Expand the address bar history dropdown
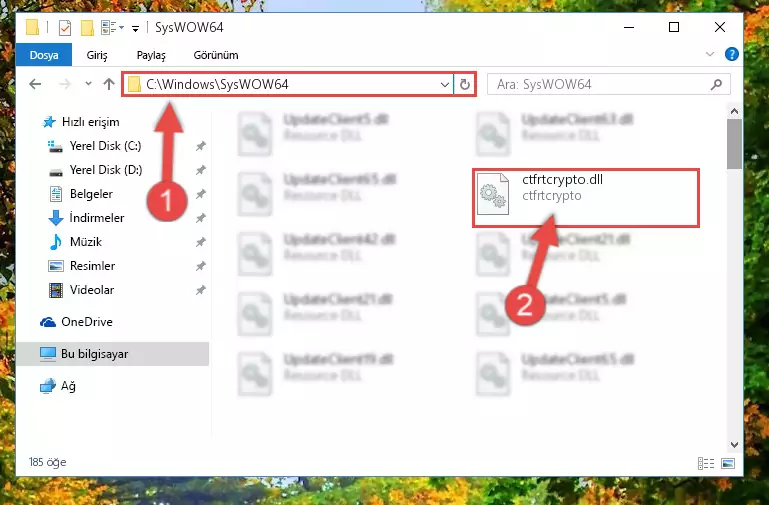 (x=444, y=85)
